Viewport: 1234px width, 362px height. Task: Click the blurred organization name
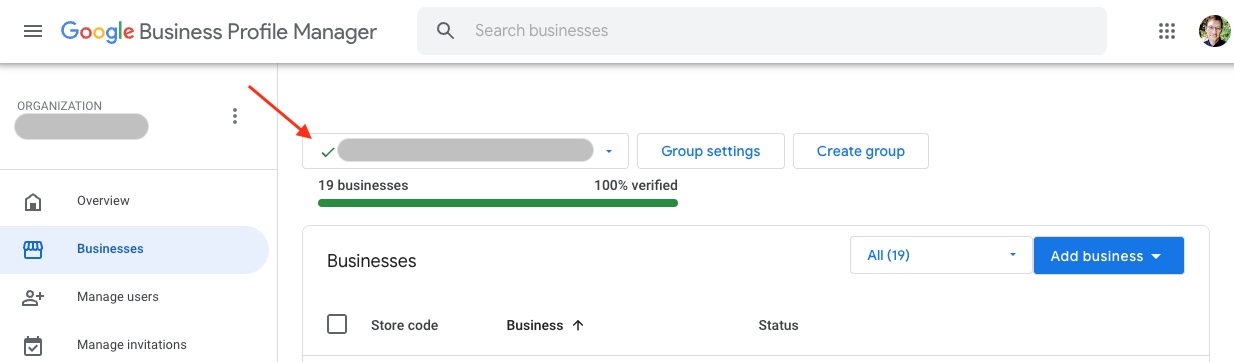click(x=82, y=127)
